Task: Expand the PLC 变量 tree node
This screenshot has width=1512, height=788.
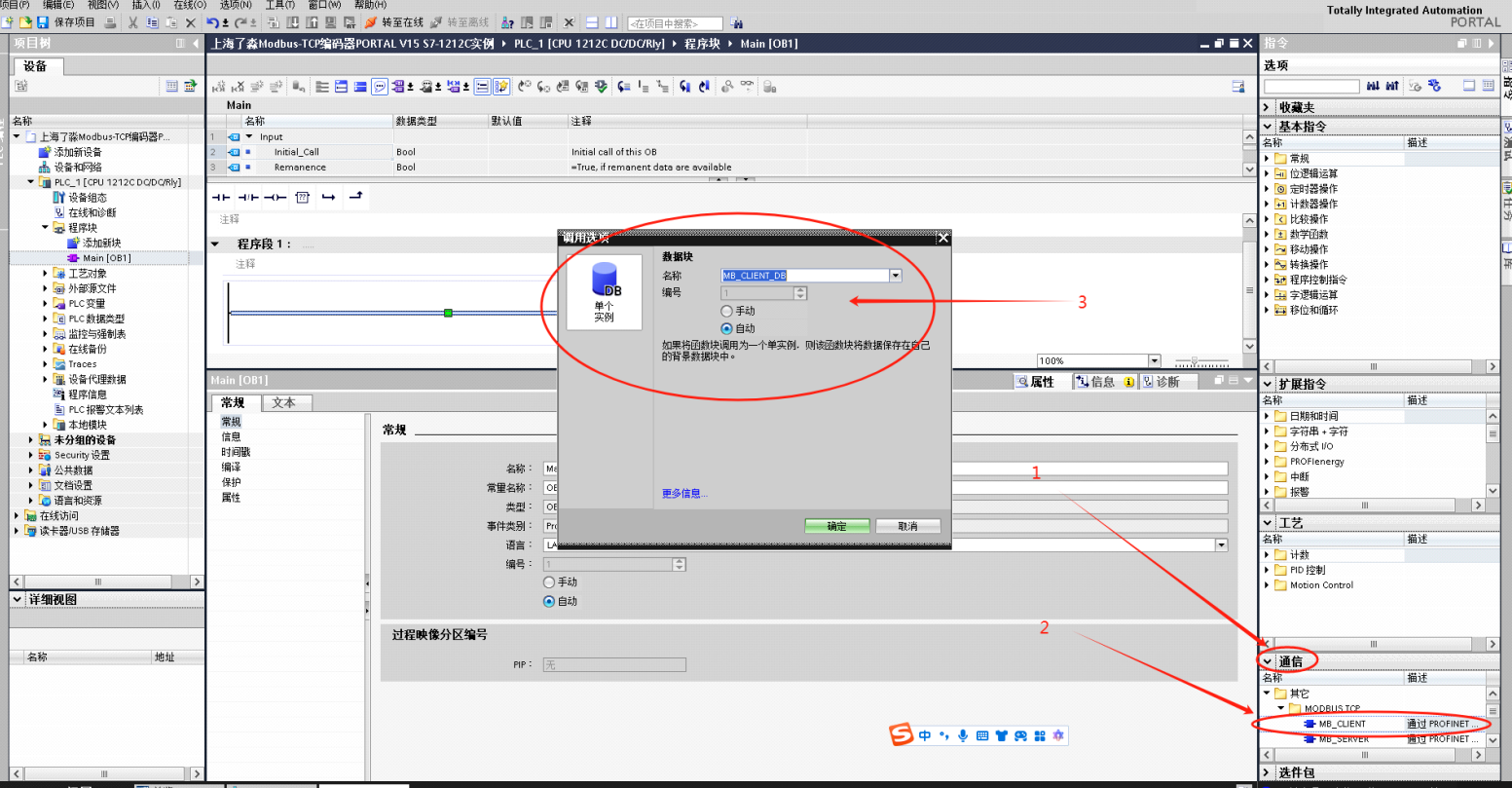Action: pos(45,304)
